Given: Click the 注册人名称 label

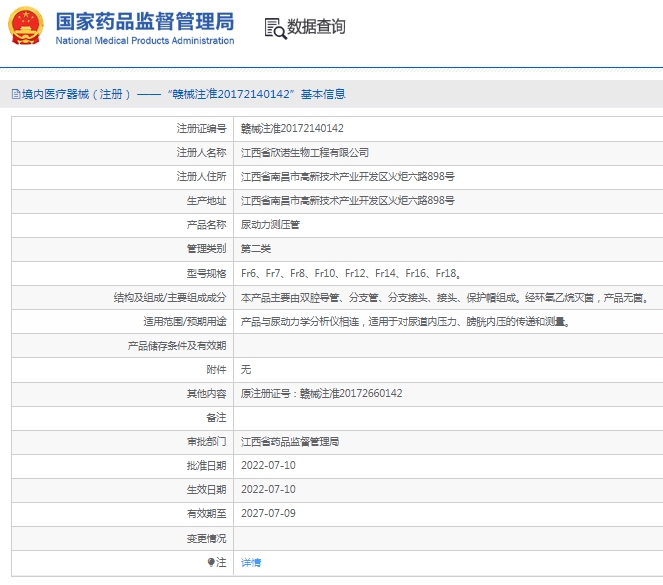Looking at the screenshot, I should (201, 153).
